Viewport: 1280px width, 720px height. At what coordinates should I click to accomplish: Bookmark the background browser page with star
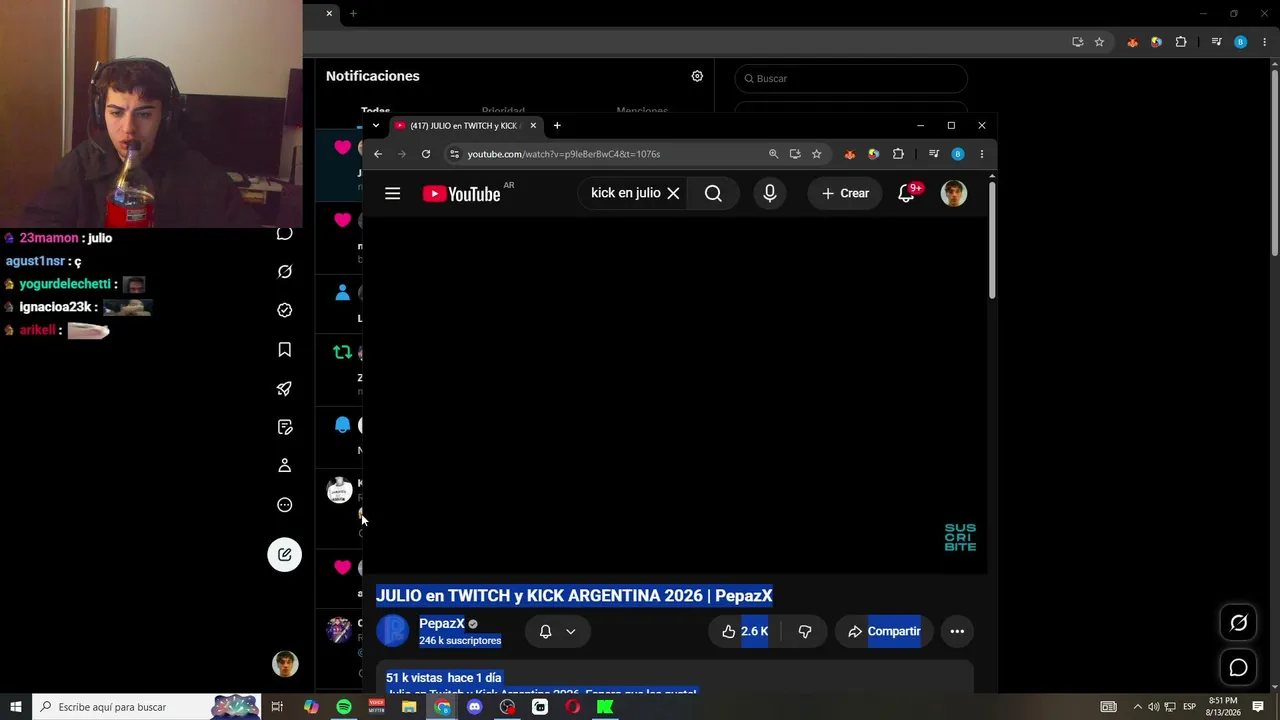click(1099, 42)
